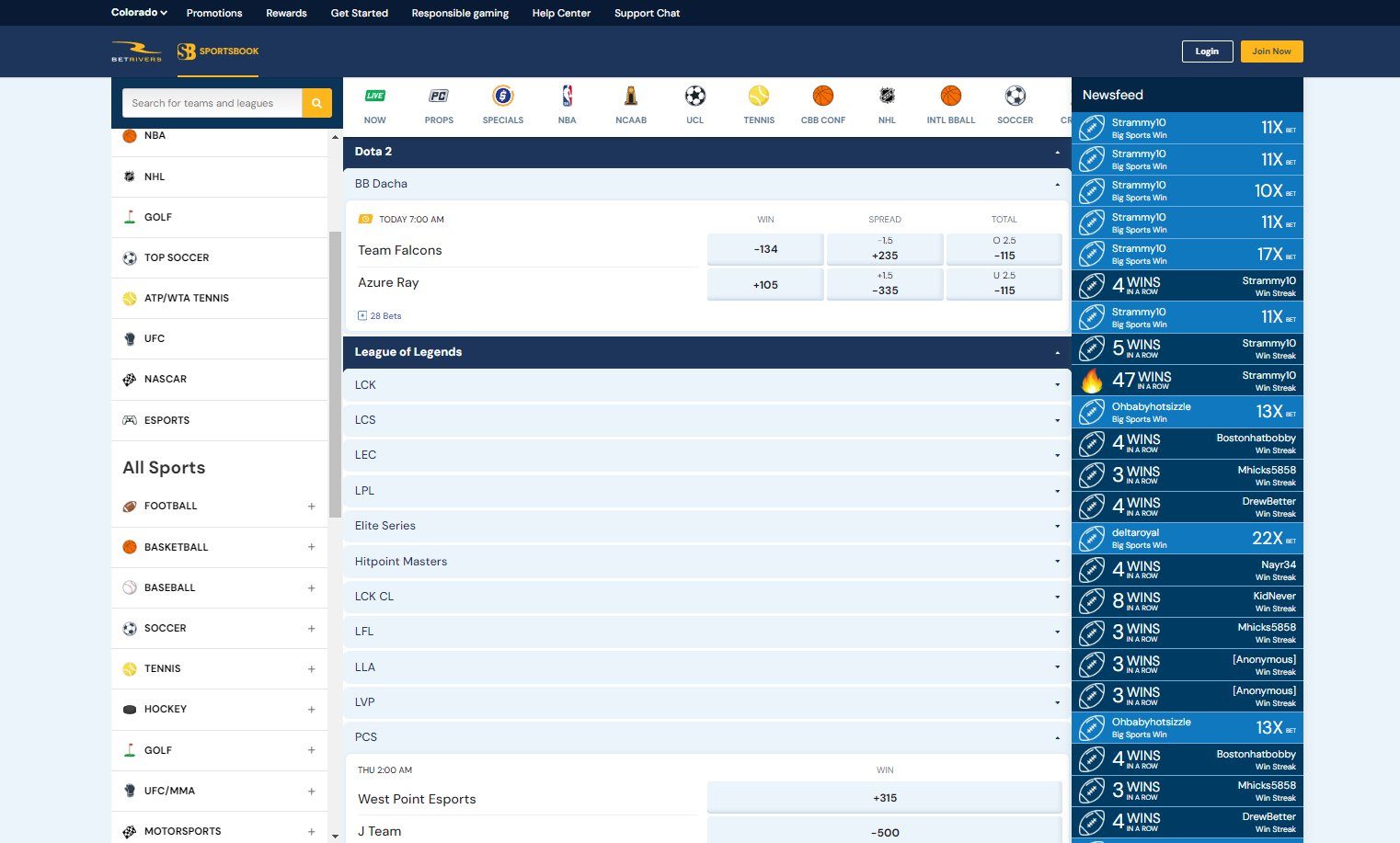
Task: Click the search for teams and leagues field
Action: pos(212,103)
